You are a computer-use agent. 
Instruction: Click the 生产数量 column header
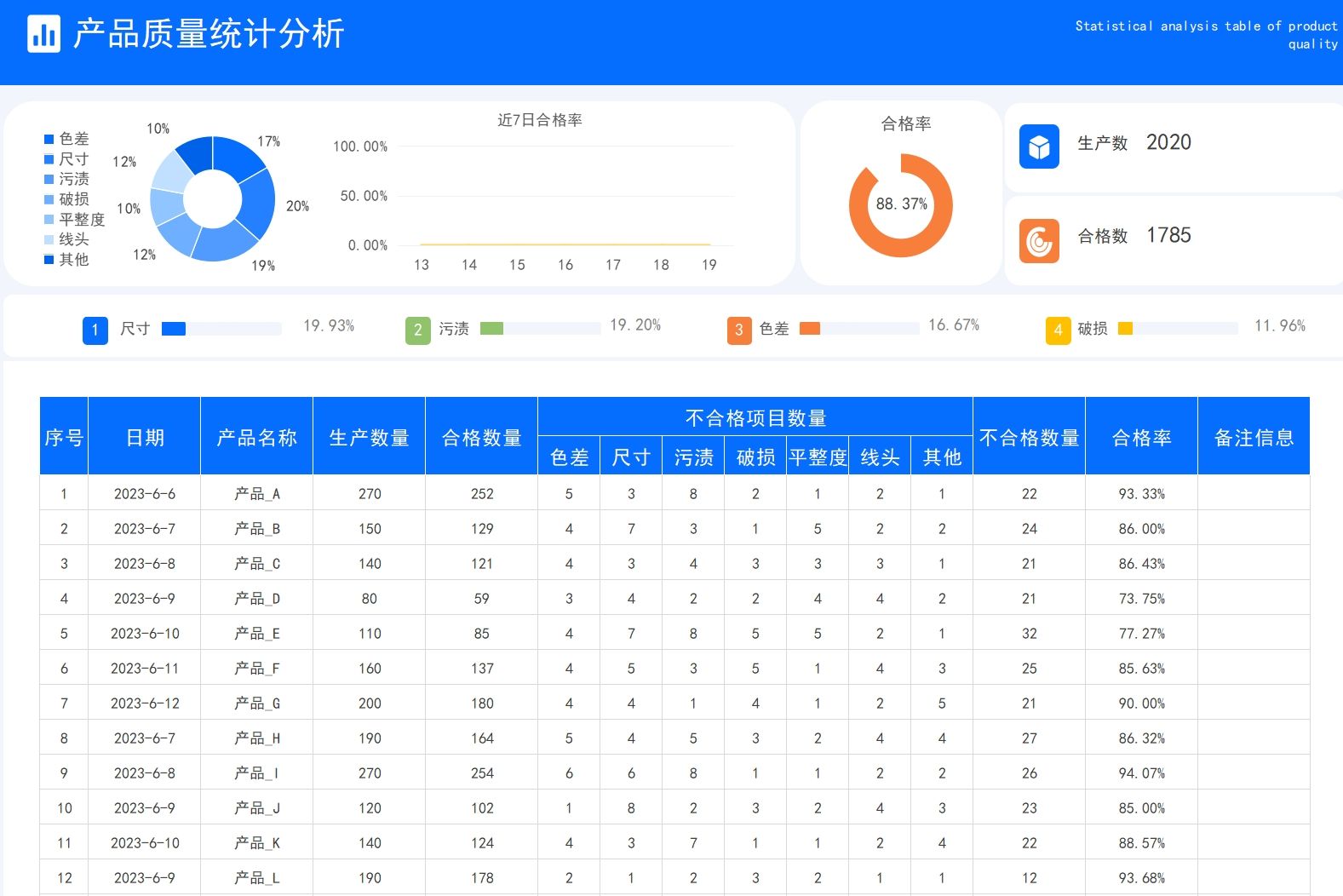[x=370, y=436]
